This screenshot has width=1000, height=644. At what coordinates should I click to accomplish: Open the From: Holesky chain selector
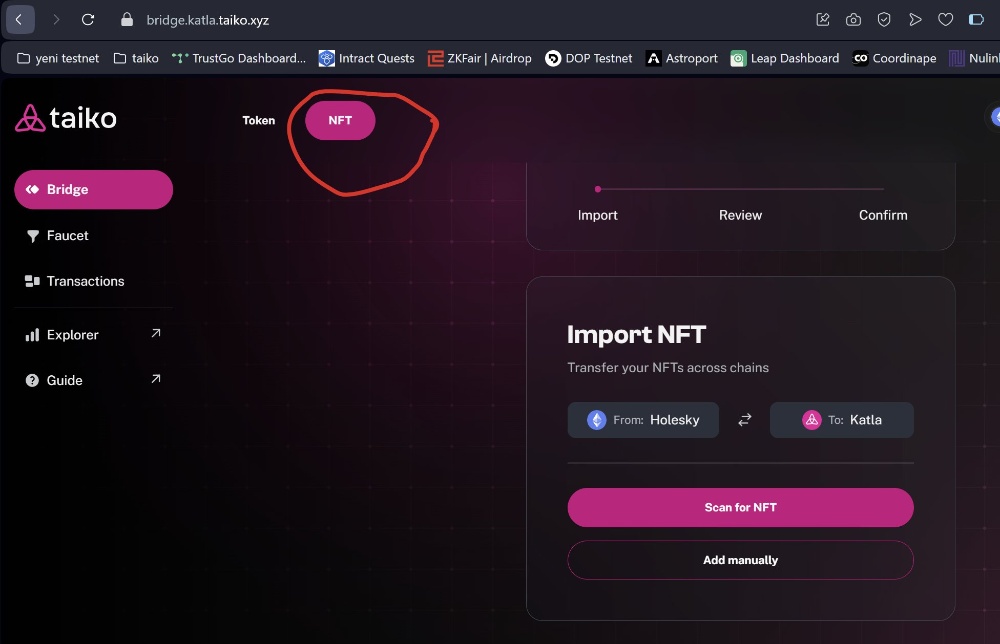[x=643, y=420]
